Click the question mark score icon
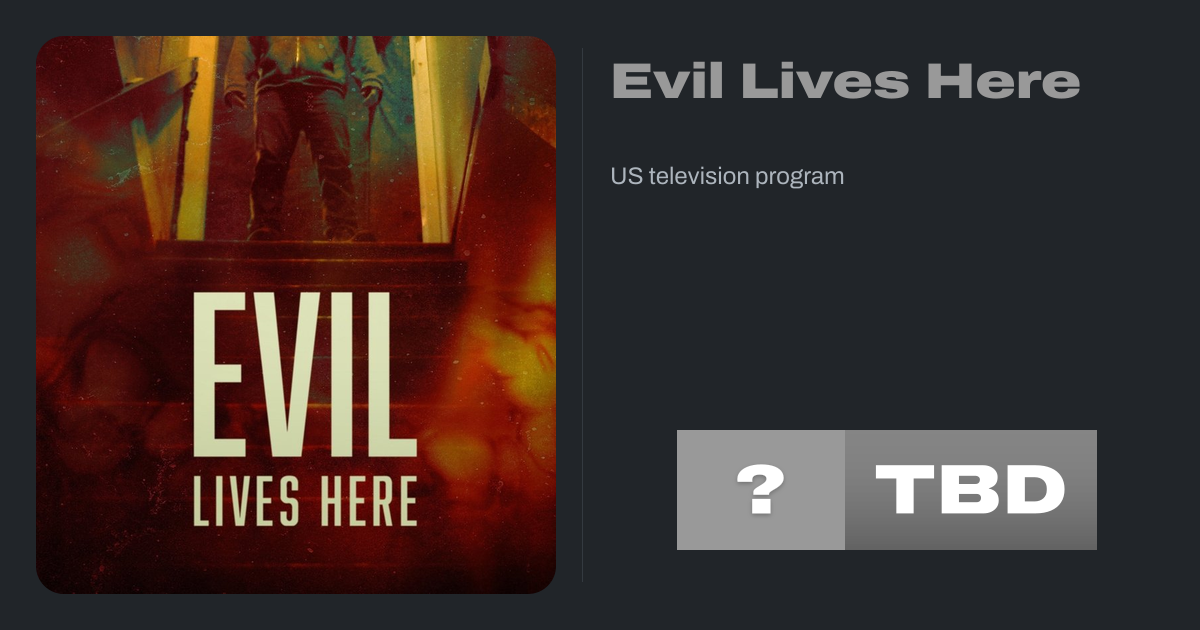Image resolution: width=1200 pixels, height=630 pixels. coord(760,490)
